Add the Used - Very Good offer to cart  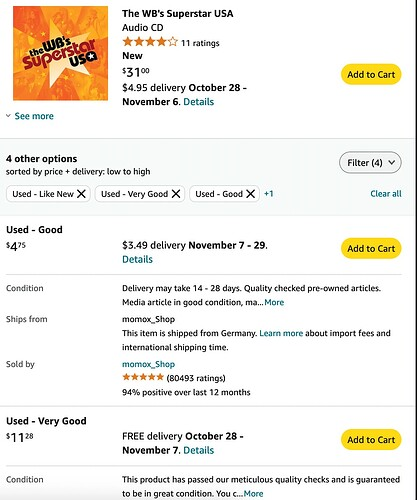click(371, 440)
